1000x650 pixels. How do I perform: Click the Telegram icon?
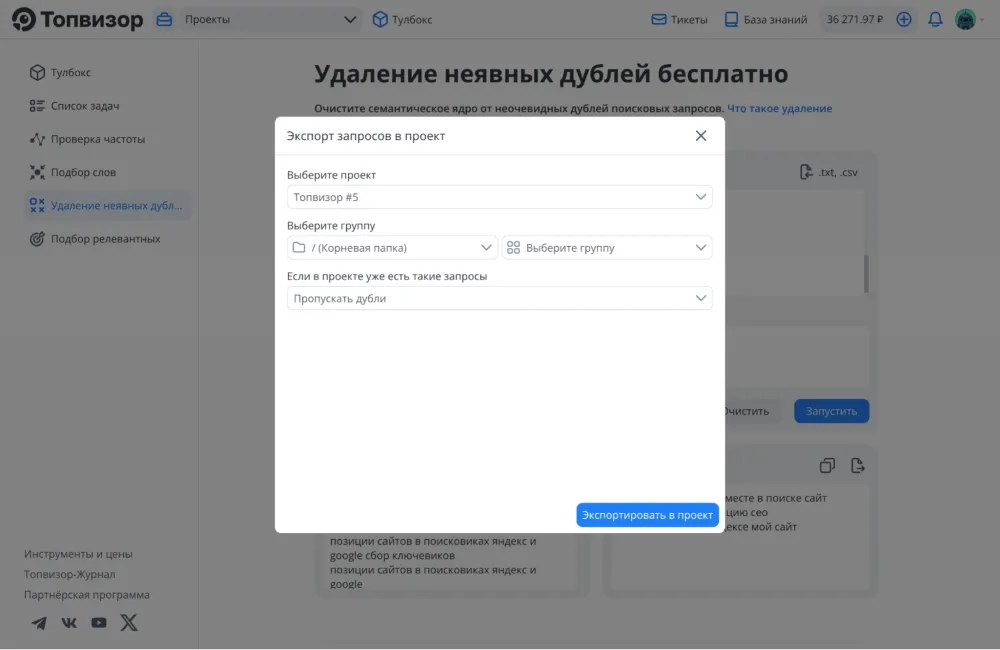(x=39, y=623)
